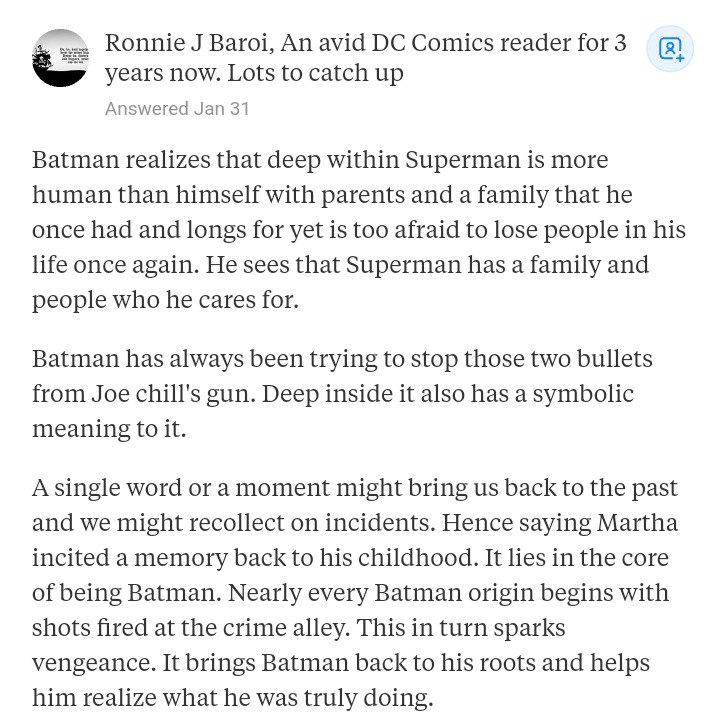Screen dimensions: 720x727
Task: Click the second paragraph starting 'Batman has always'
Action: 342,393
